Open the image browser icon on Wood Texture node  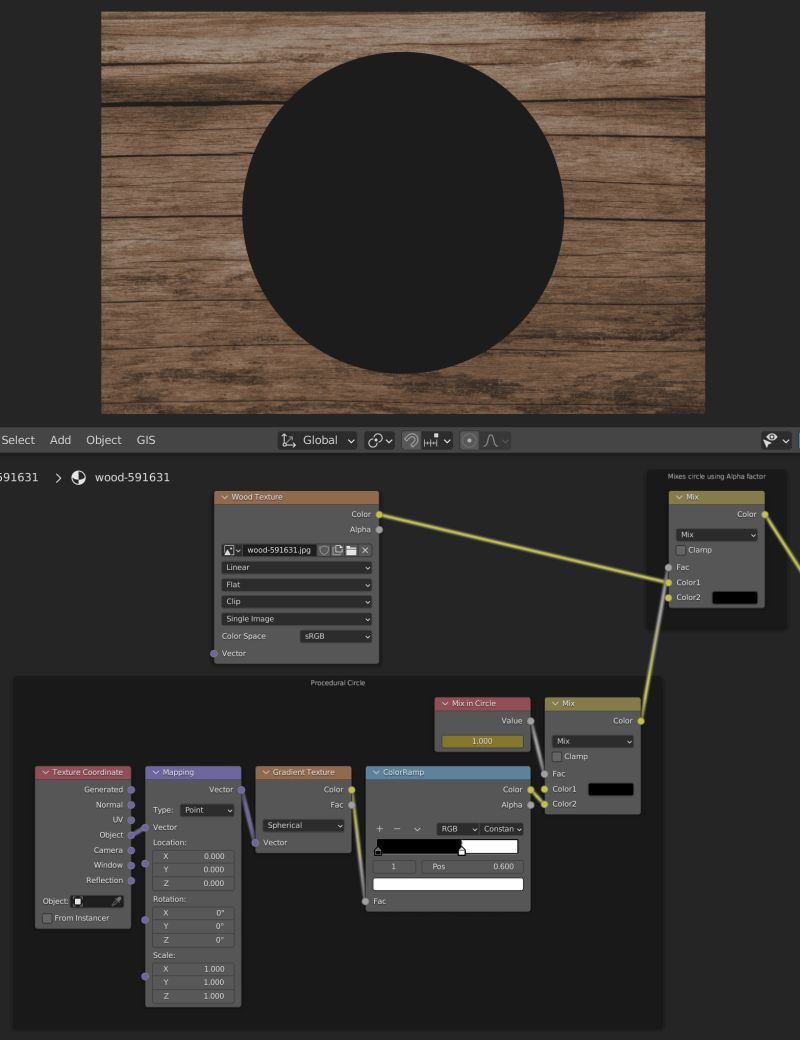[229, 550]
